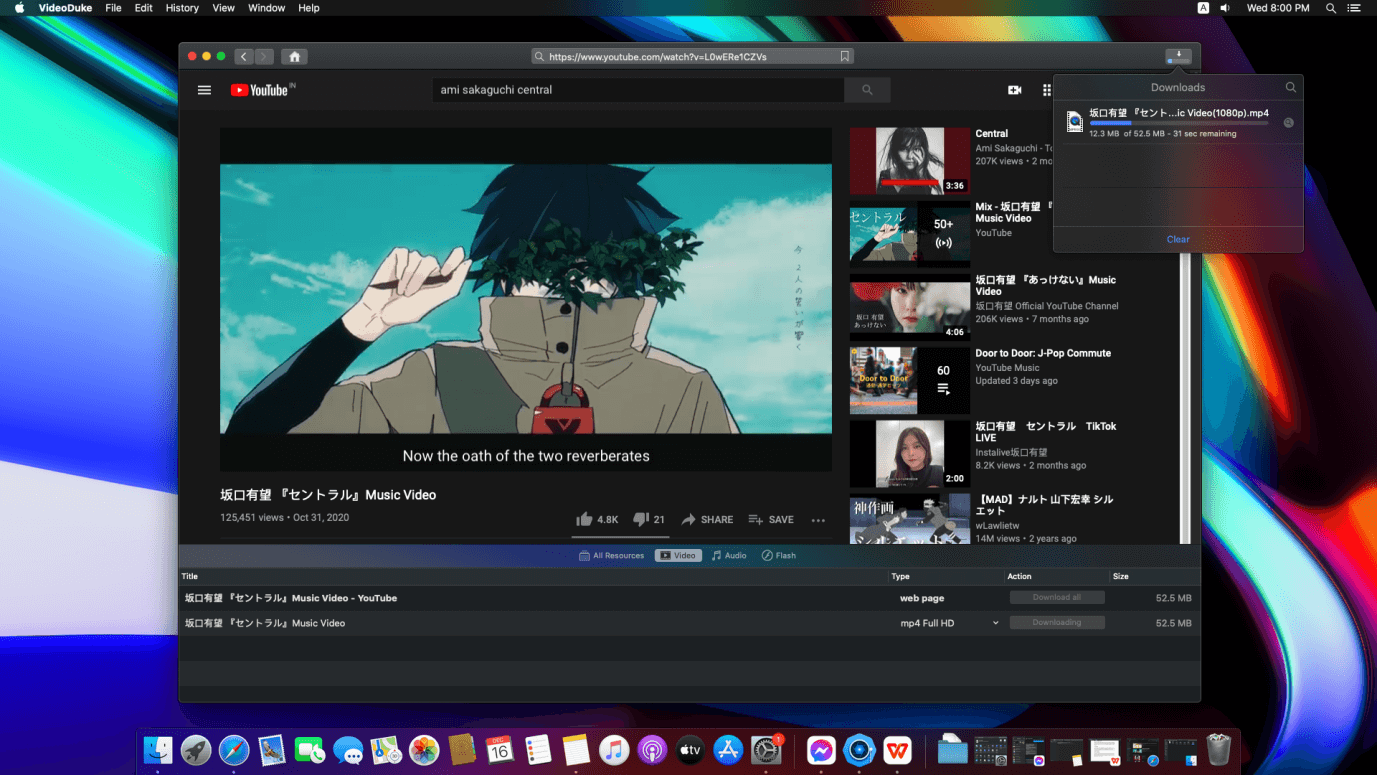1377x775 pixels.
Task: Open App Store from the dock
Action: [728, 750]
